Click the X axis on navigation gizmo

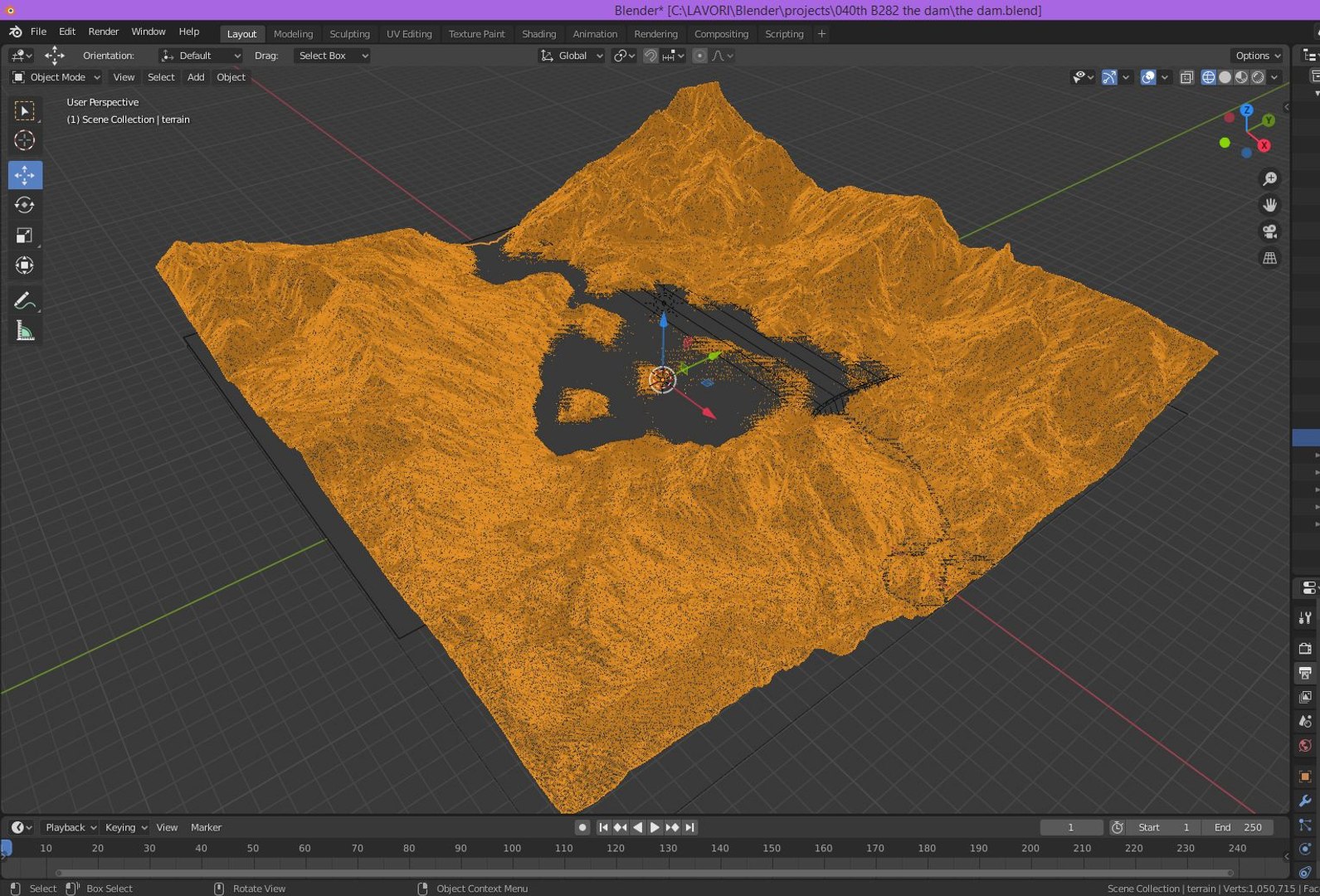[x=1264, y=145]
